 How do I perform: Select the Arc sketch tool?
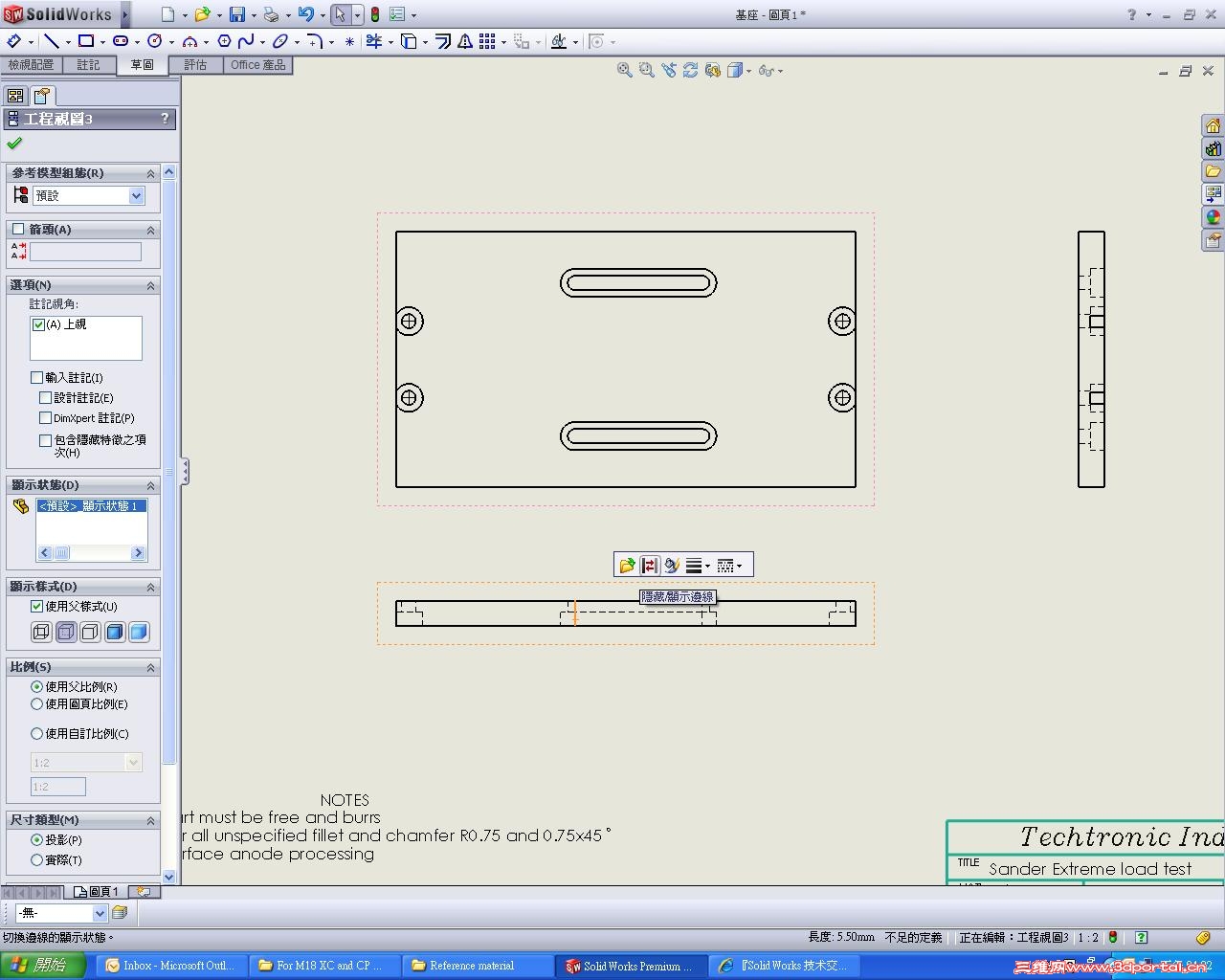pos(189,41)
